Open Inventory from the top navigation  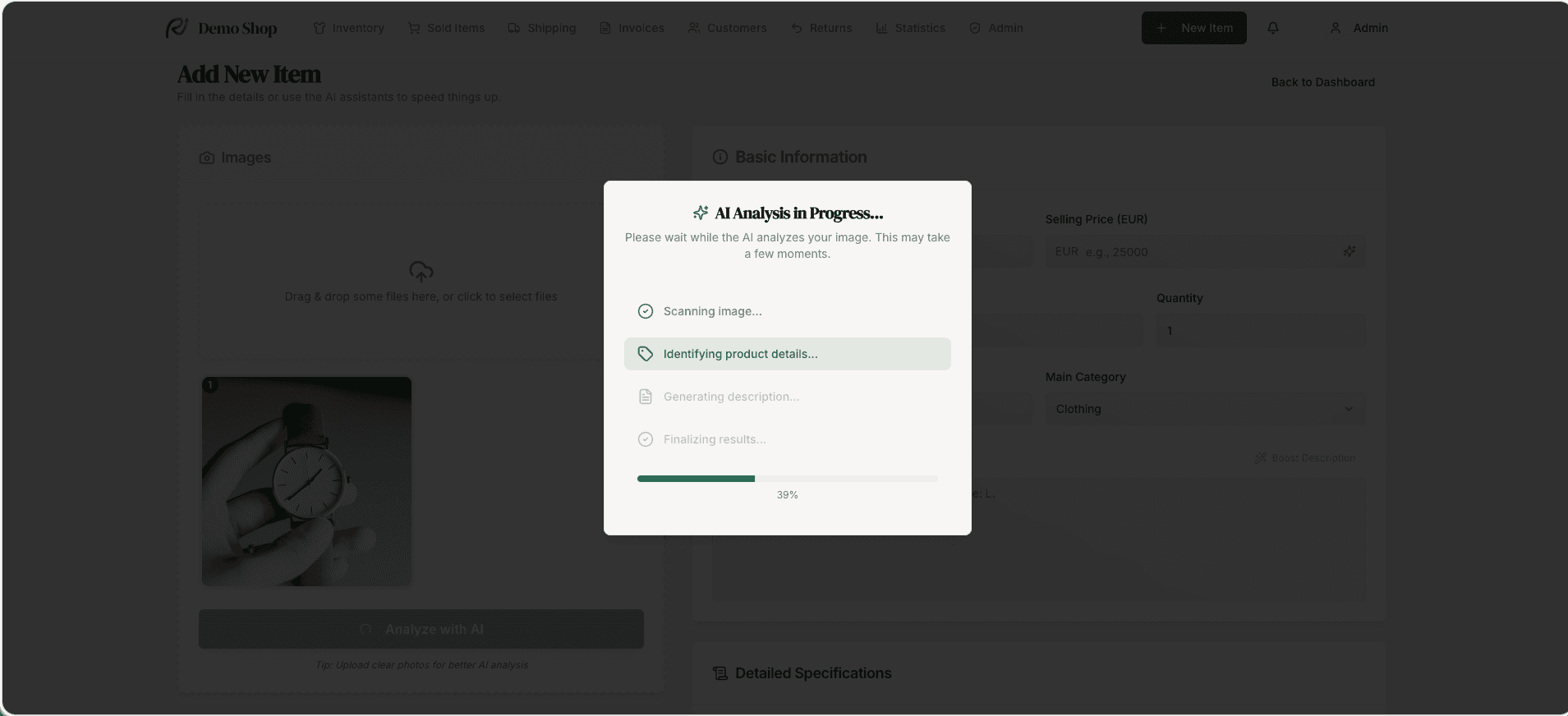point(348,28)
